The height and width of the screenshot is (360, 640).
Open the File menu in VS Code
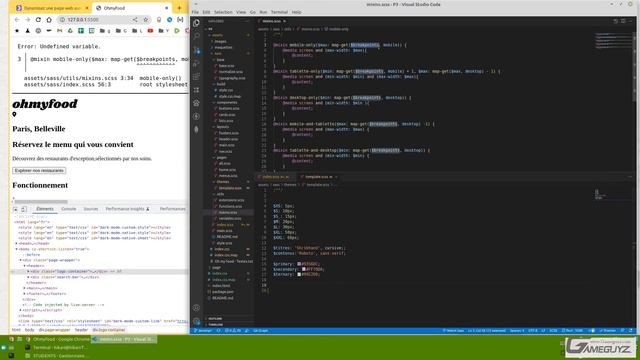tap(195, 12)
